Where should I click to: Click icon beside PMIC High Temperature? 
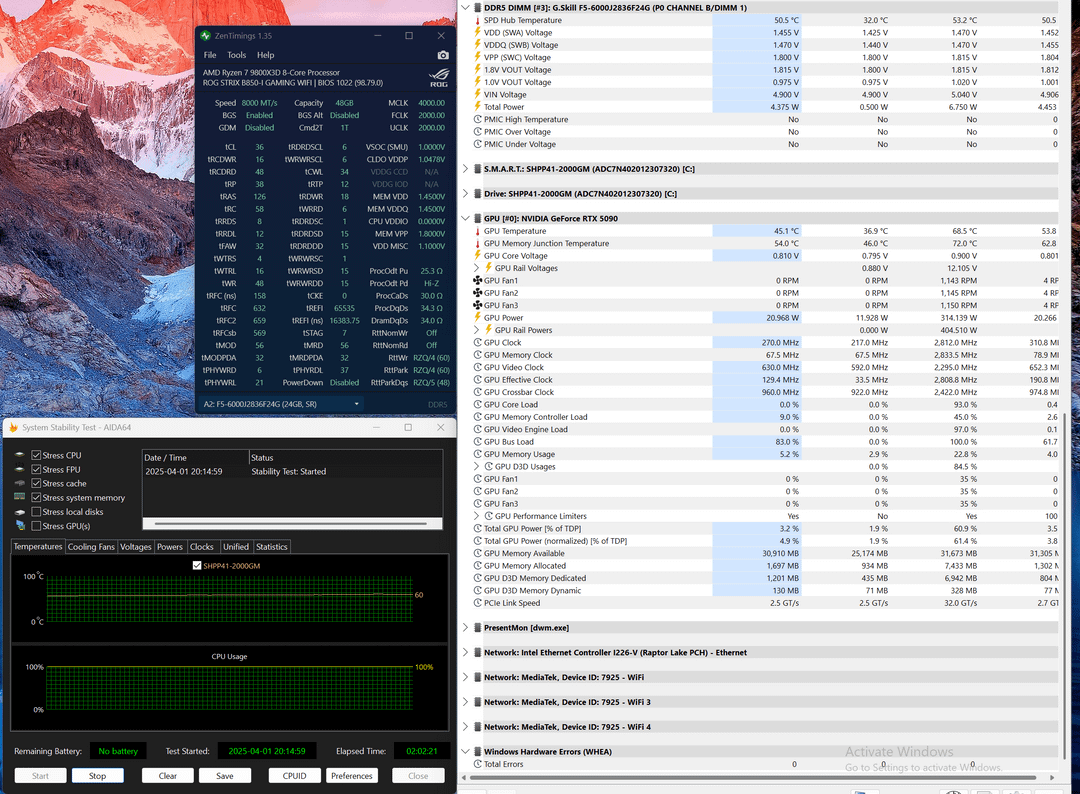click(477, 120)
